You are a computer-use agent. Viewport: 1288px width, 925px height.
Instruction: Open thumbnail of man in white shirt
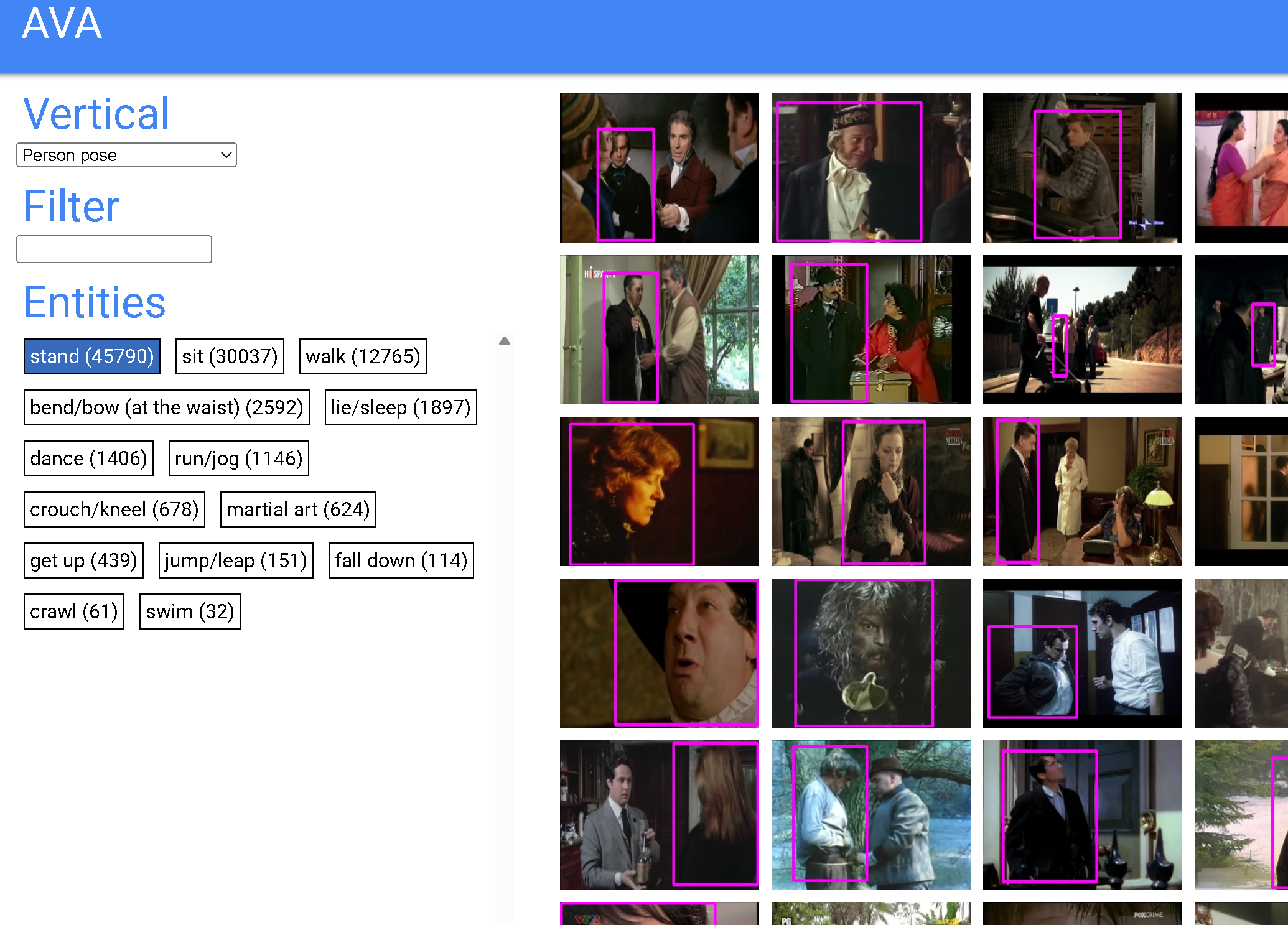[x=1083, y=653]
